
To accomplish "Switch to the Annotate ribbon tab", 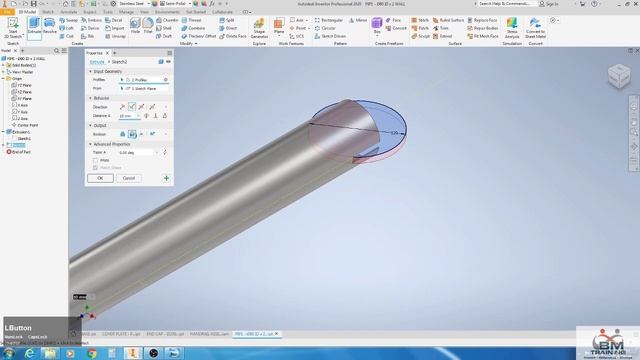I will (69, 12).
